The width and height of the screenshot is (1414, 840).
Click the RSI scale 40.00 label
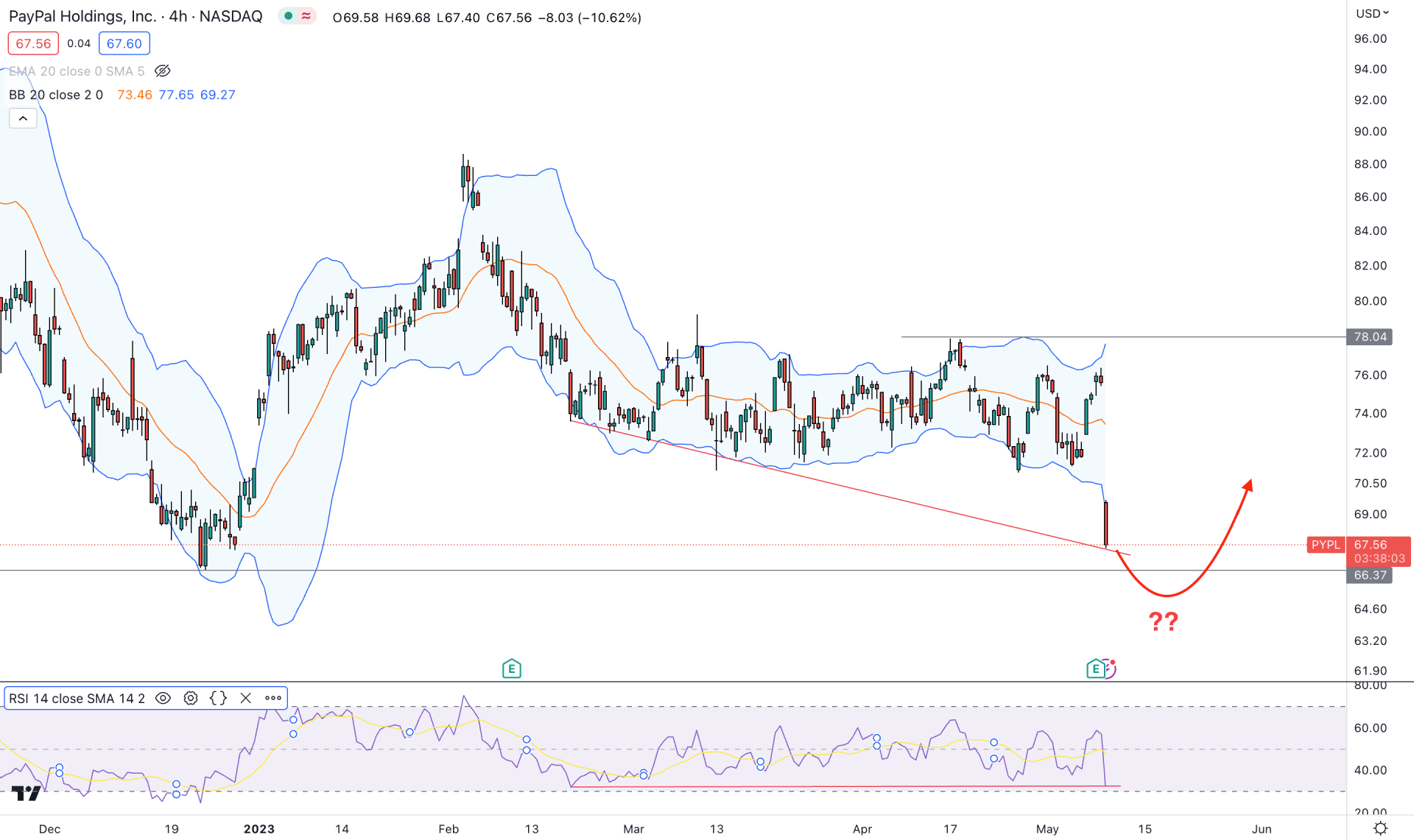[x=1370, y=770]
